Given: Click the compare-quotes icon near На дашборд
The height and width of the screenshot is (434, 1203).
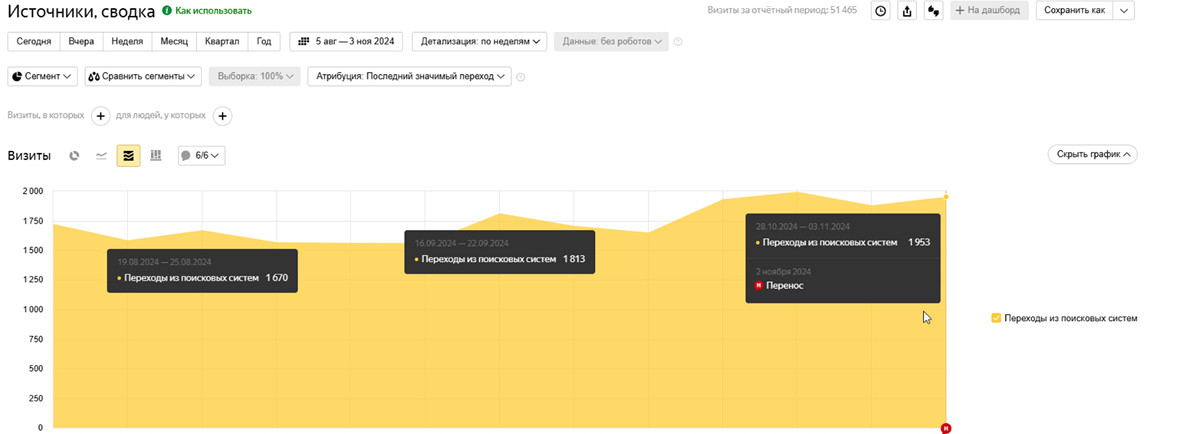Looking at the screenshot, I should pos(934,11).
